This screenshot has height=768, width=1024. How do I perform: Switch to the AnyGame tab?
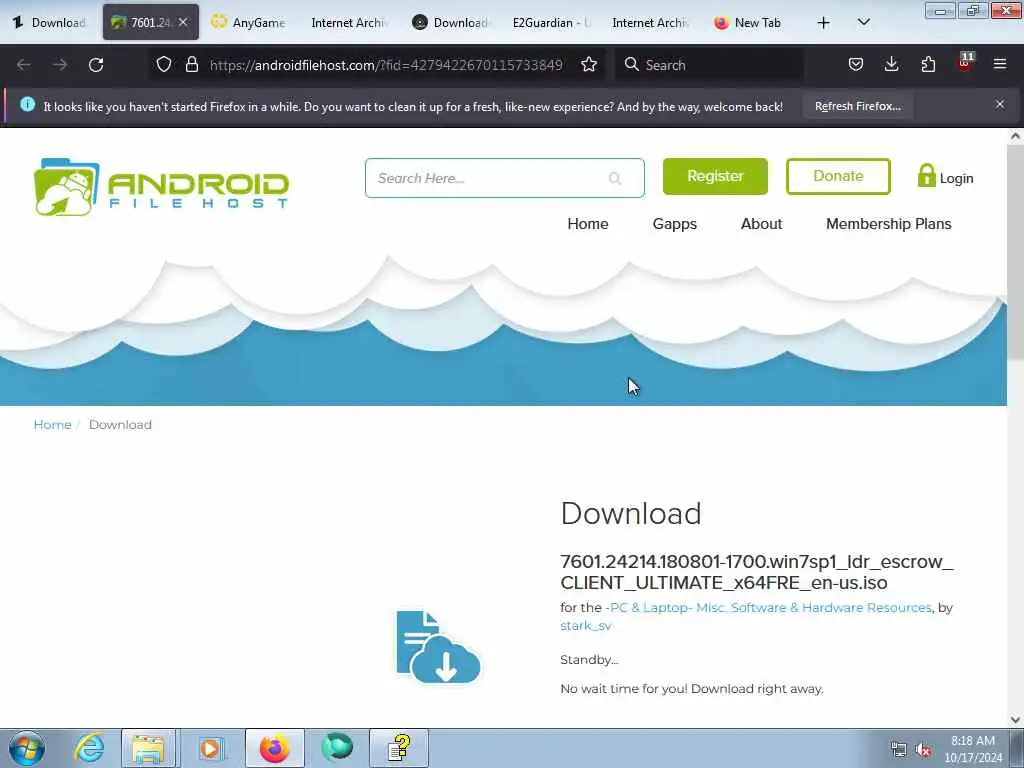[249, 23]
